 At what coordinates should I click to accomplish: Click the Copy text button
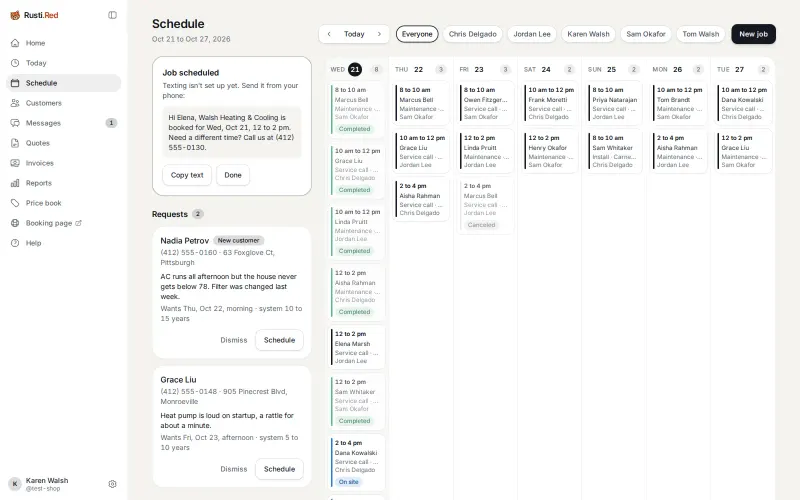[187, 175]
